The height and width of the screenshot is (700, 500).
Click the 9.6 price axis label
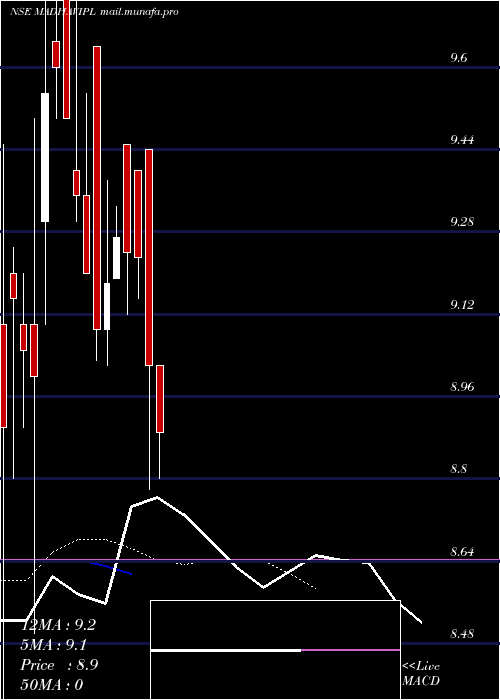(459, 58)
